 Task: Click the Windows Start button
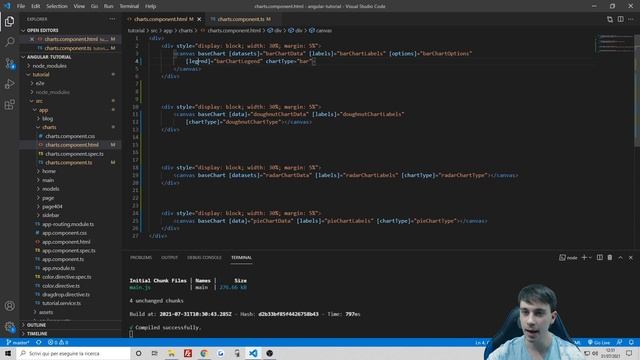click(8, 353)
